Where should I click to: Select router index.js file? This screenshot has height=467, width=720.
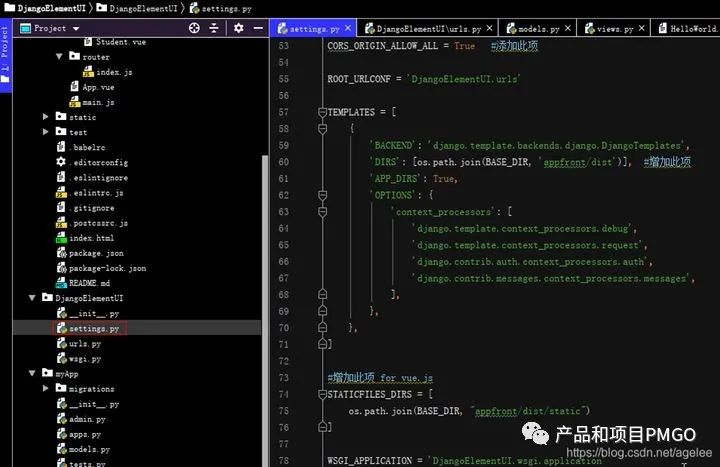(x=108, y=72)
